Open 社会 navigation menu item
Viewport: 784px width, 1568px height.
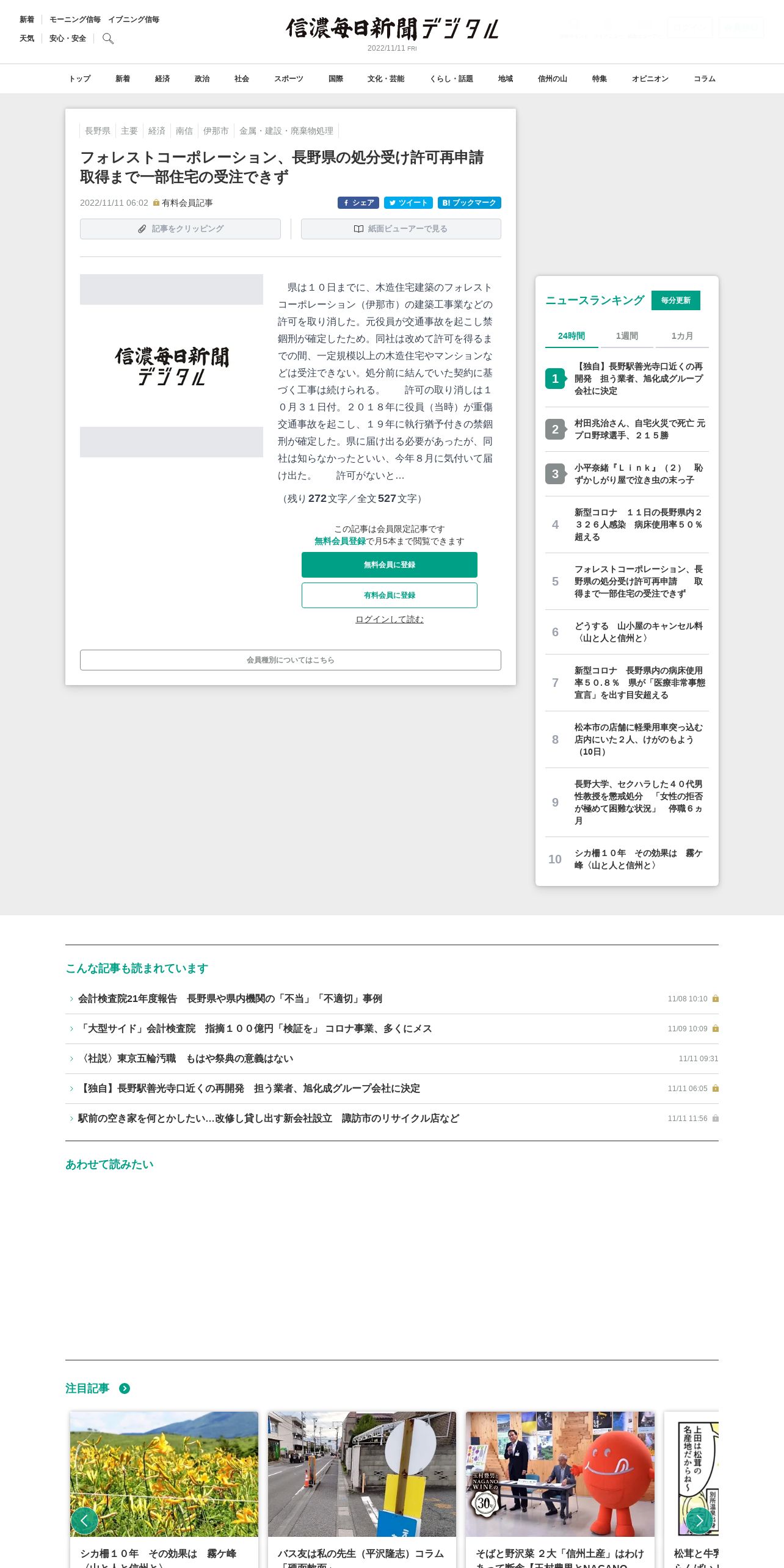[x=242, y=79]
